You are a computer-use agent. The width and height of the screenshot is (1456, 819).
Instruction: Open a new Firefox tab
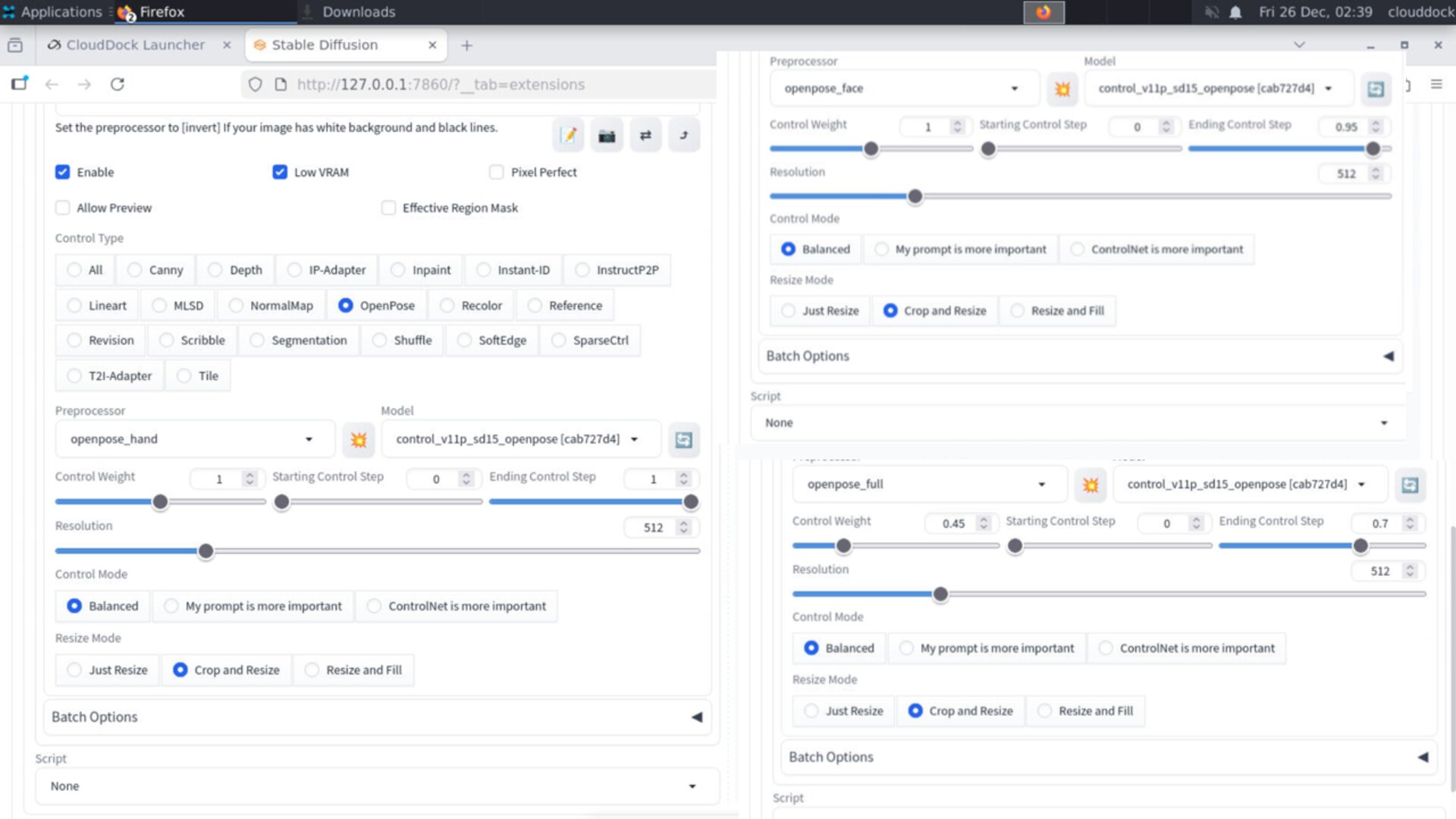pyautogui.click(x=466, y=45)
